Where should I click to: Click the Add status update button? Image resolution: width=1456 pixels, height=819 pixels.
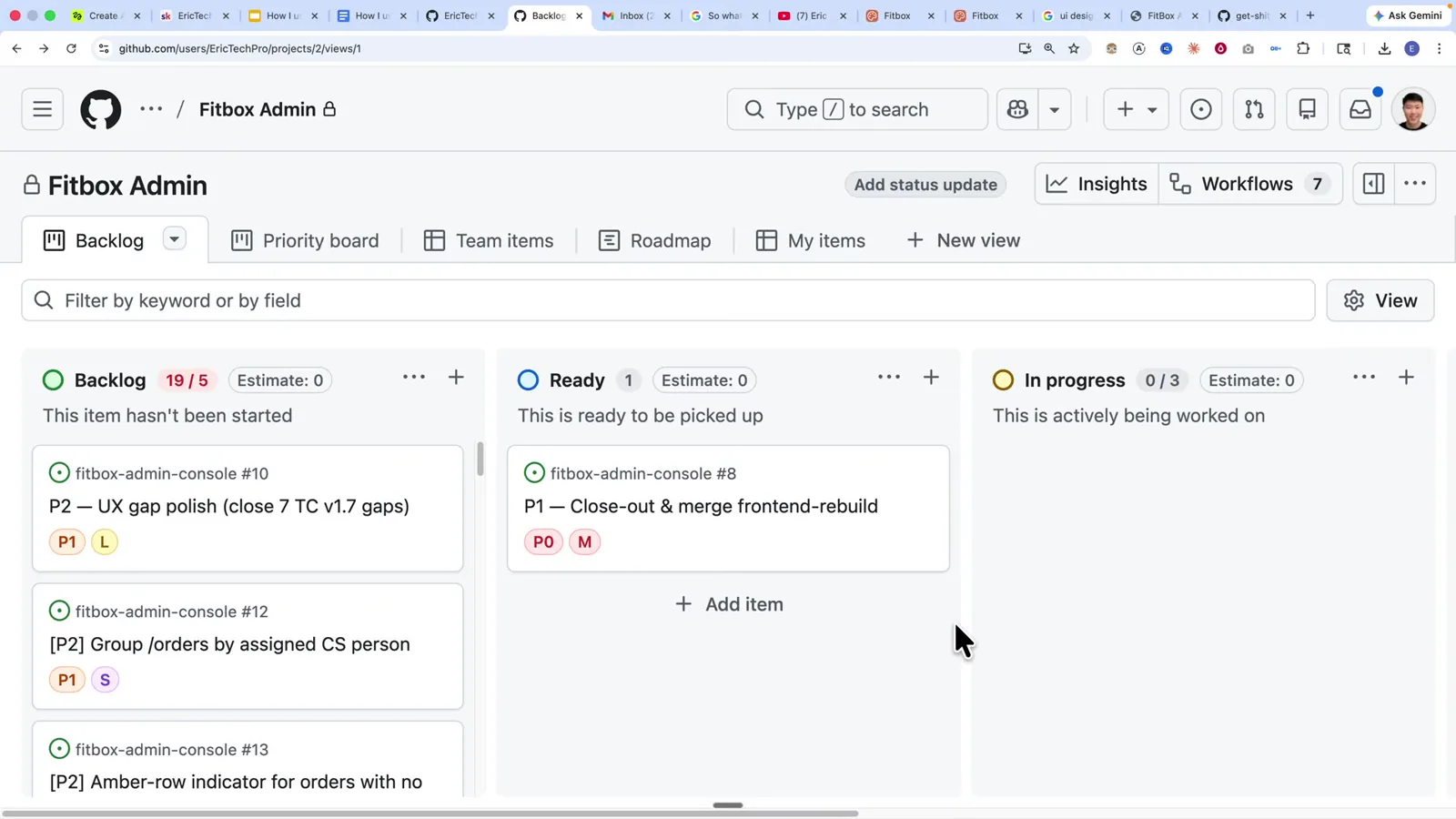pyautogui.click(x=925, y=185)
